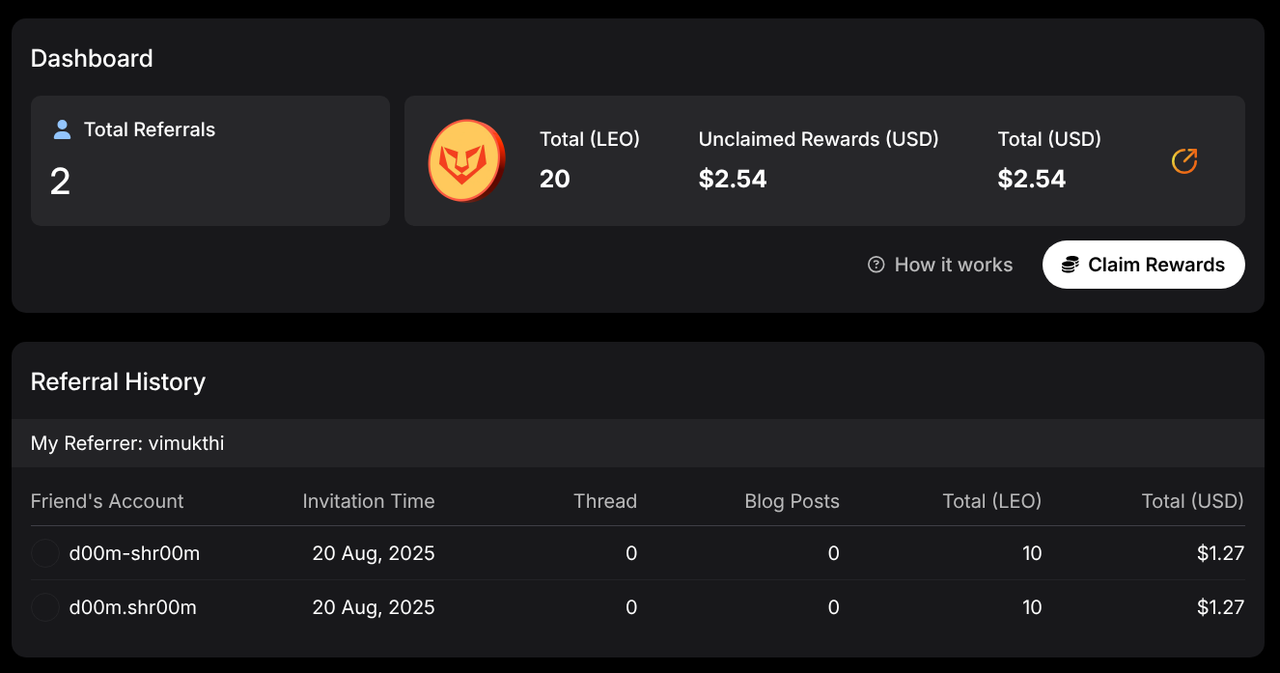Open the d00m-shr00m account name
This screenshot has height=673, width=1280.
coord(134,553)
